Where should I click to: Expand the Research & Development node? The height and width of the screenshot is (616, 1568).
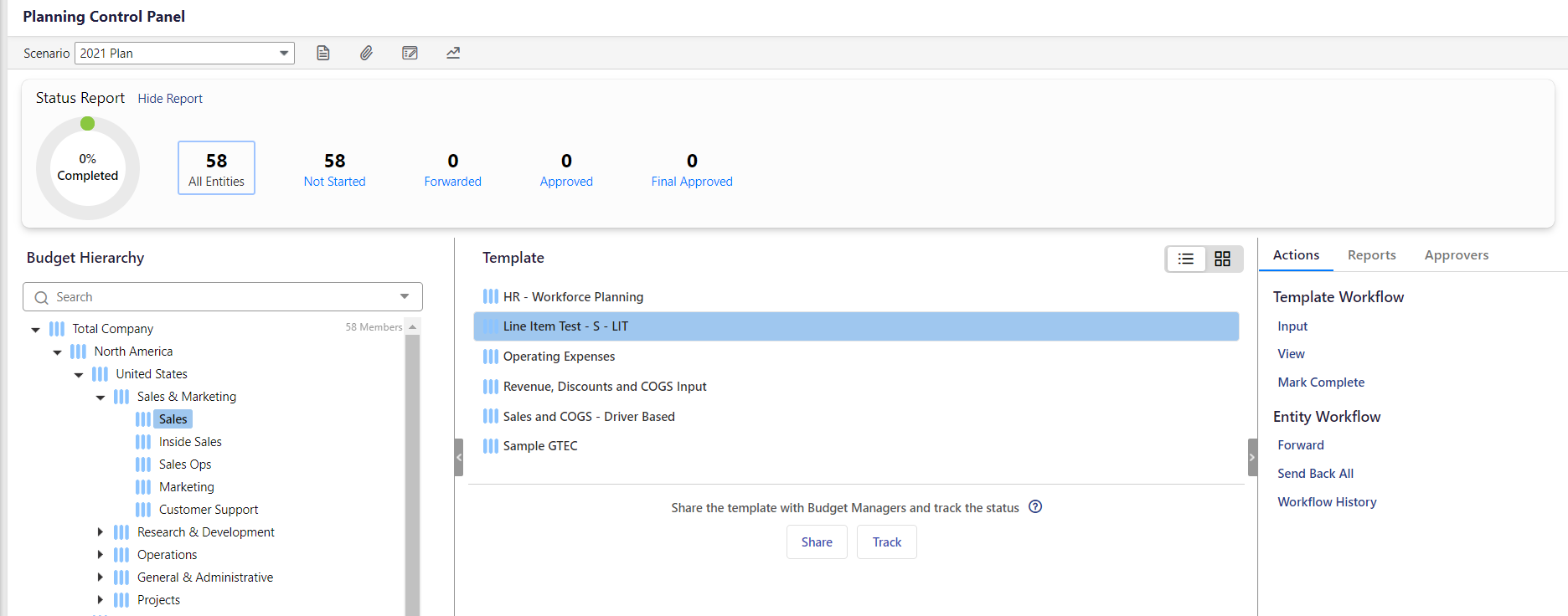[101, 532]
